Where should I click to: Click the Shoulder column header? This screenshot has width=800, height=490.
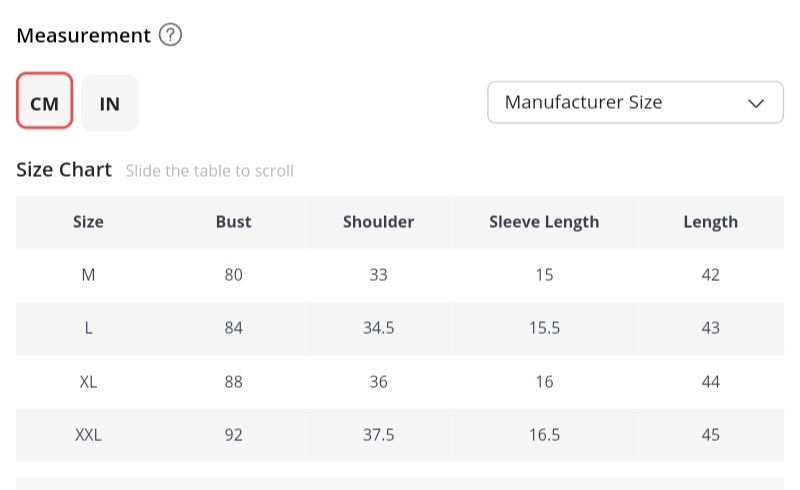click(378, 222)
